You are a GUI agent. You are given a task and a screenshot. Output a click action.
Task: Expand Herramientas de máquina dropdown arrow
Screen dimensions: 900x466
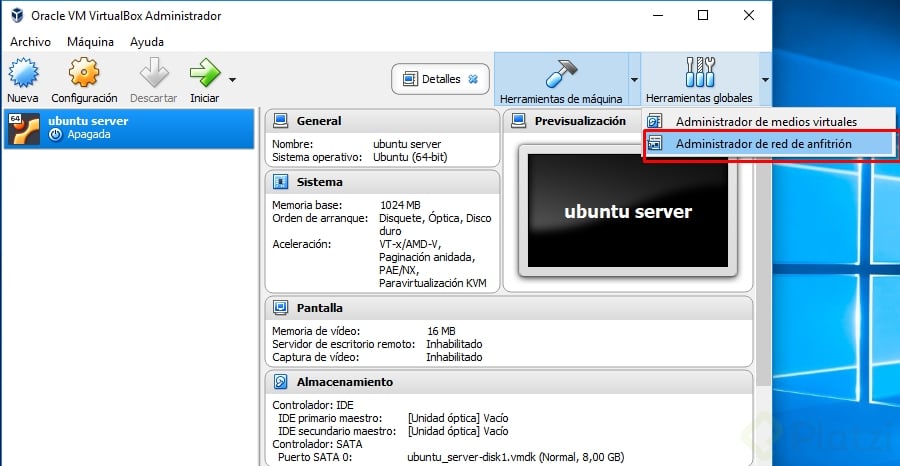[634, 79]
